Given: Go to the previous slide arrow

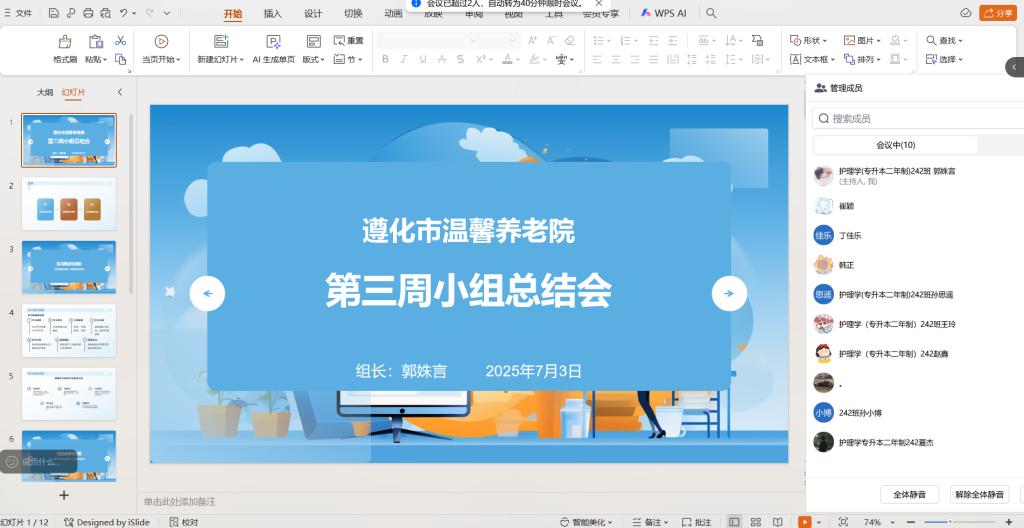Looking at the screenshot, I should (x=207, y=293).
